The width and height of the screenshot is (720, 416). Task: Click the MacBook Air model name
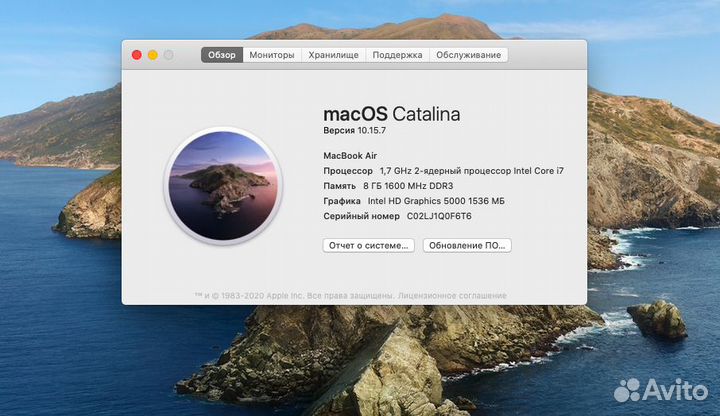click(x=350, y=156)
